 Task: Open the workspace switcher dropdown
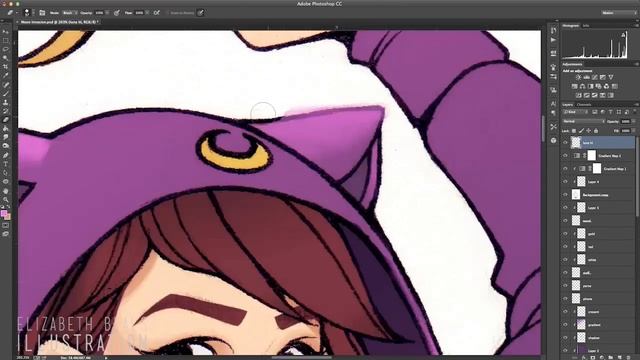(618, 13)
